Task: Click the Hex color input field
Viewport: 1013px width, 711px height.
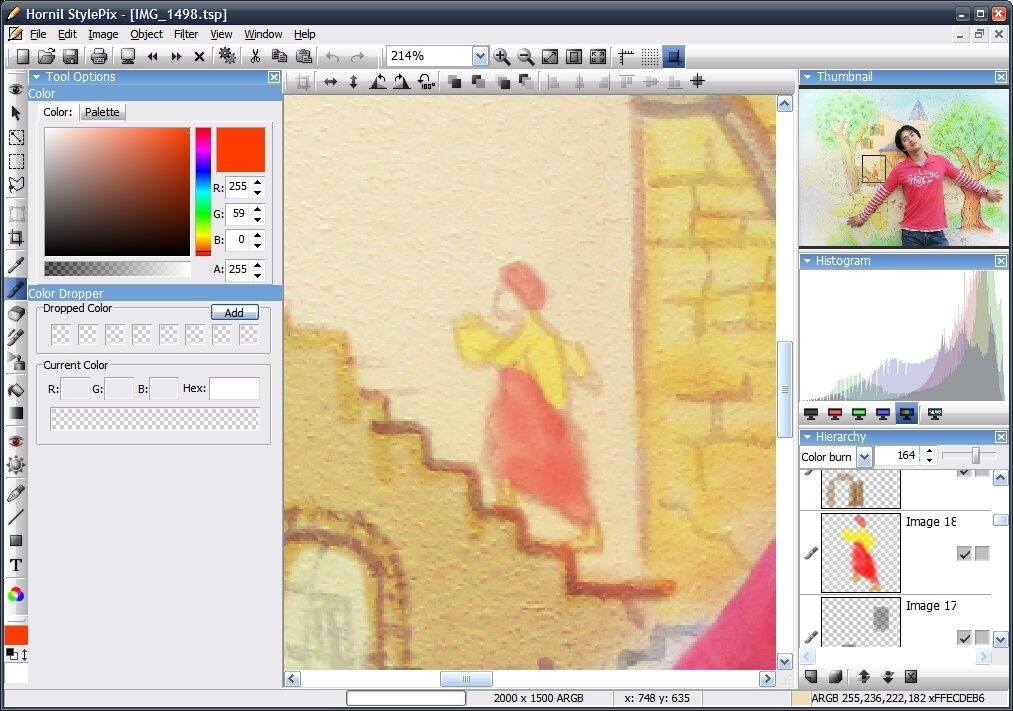Action: coord(234,388)
